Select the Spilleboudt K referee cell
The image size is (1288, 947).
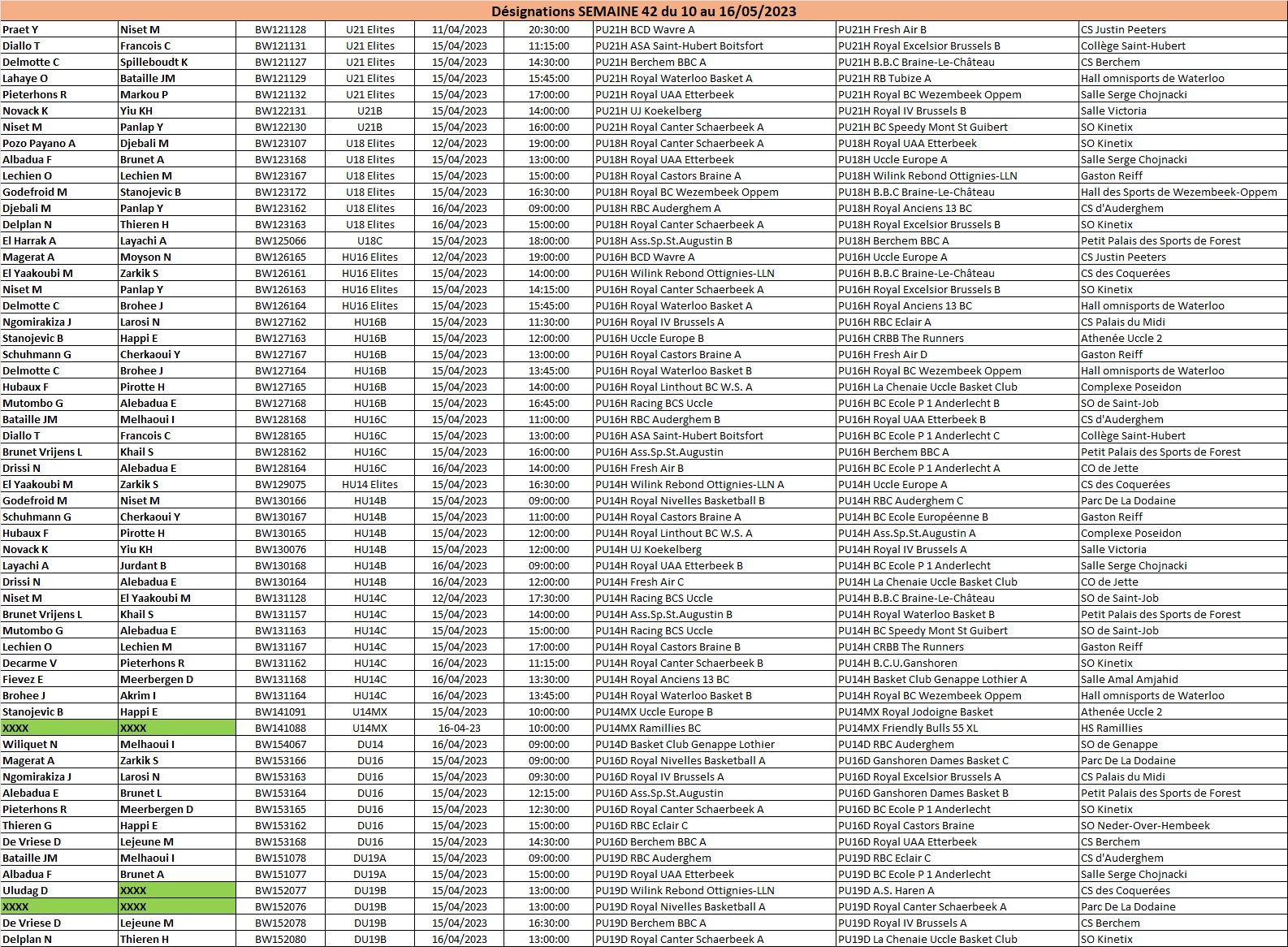[154, 63]
